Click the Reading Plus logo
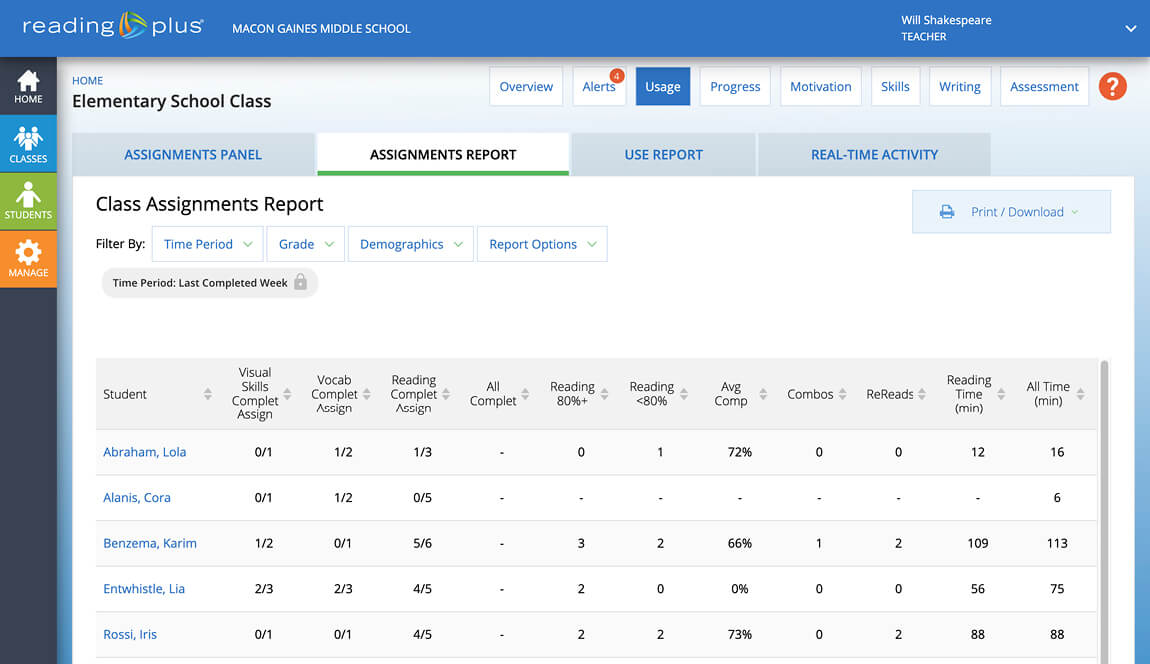 point(112,27)
